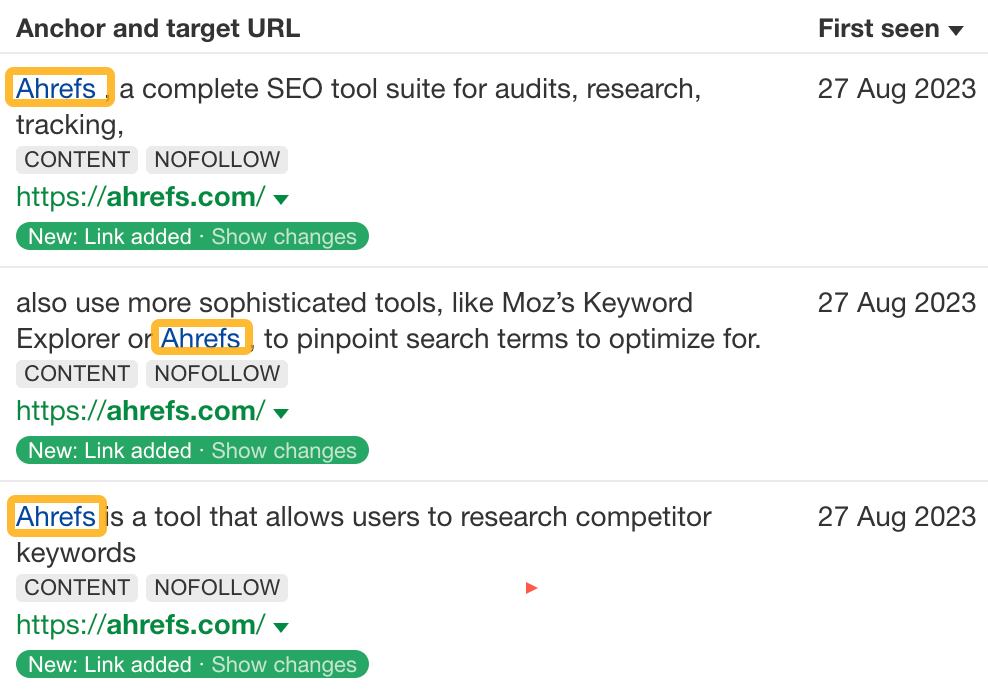Select the 'Anchor and target URL' column header

(157, 29)
